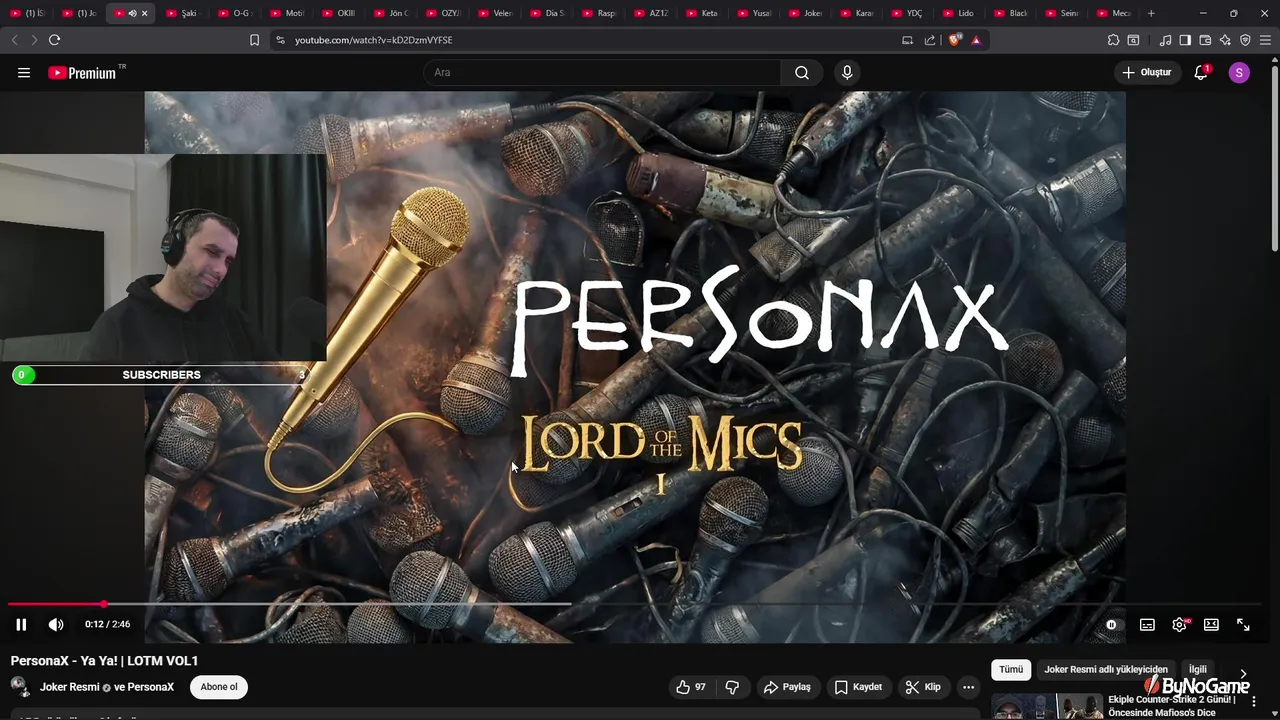Image resolution: width=1280 pixels, height=720 pixels.
Task: Open a new browser tab
Action: (1151, 13)
